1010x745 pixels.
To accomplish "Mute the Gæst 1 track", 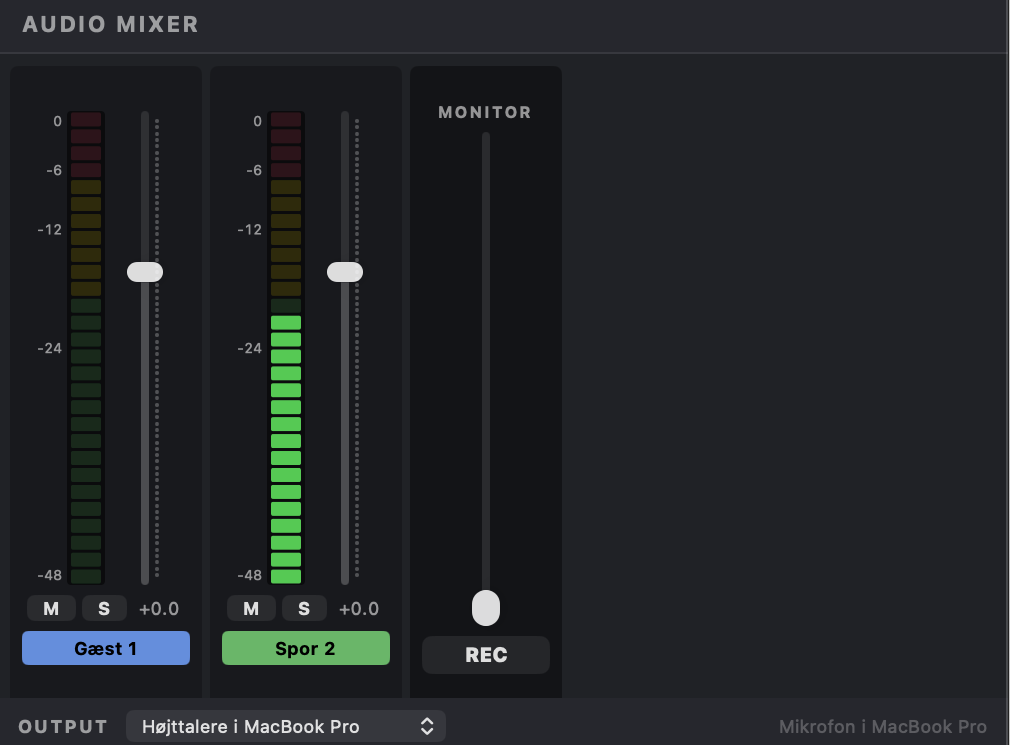I will tap(52, 608).
